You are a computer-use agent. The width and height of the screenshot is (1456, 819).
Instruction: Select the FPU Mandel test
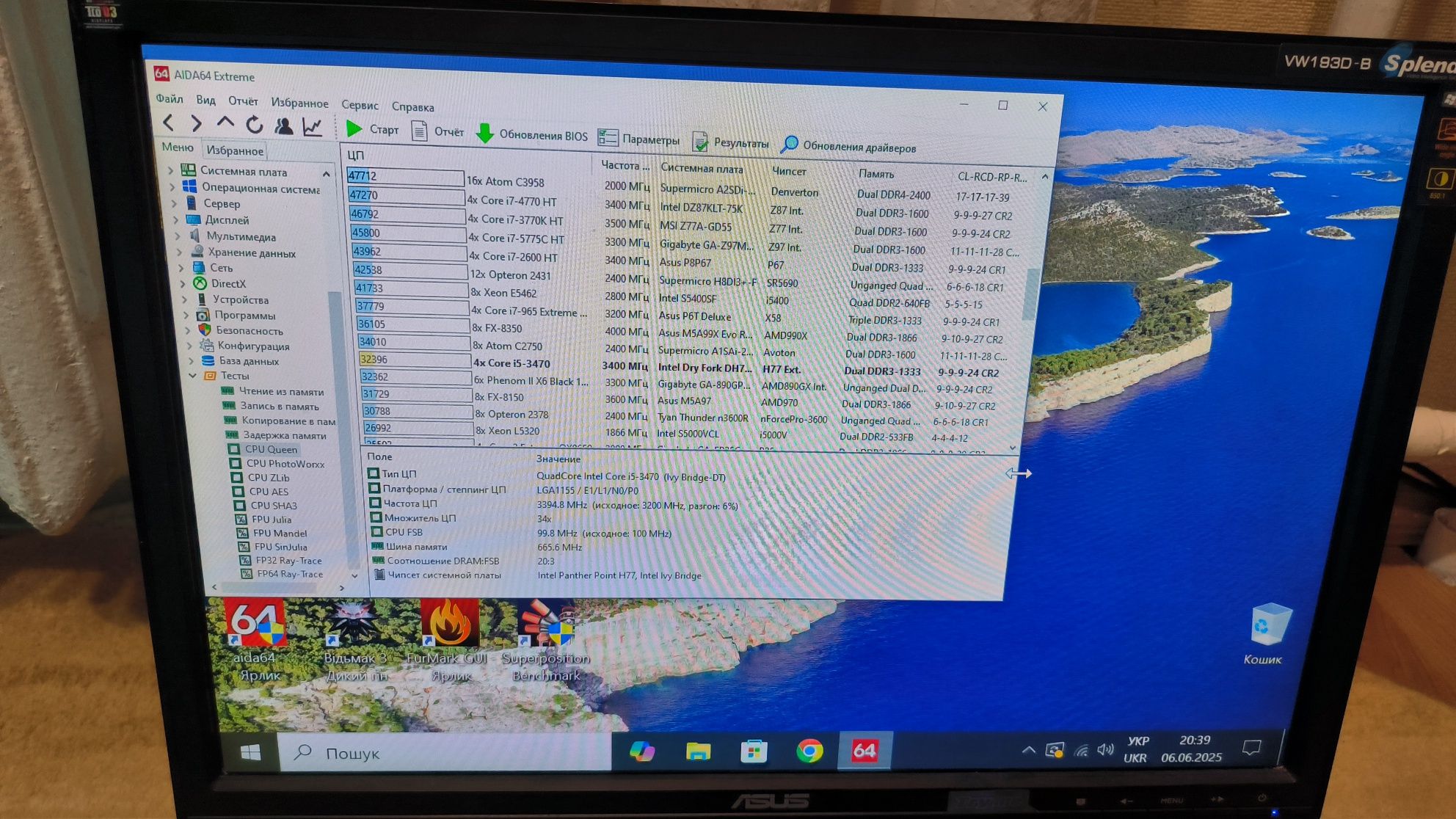[x=280, y=533]
